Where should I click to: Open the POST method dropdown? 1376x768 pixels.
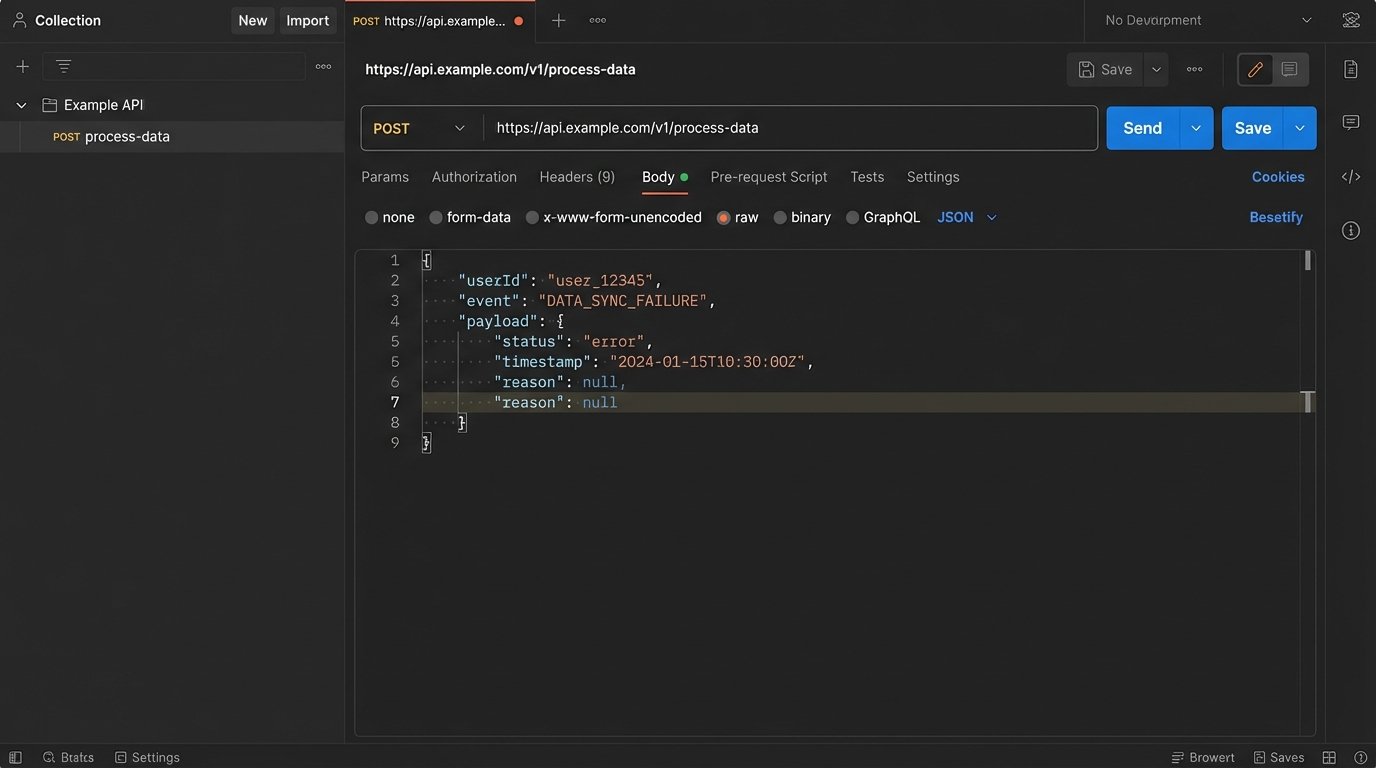pos(419,128)
